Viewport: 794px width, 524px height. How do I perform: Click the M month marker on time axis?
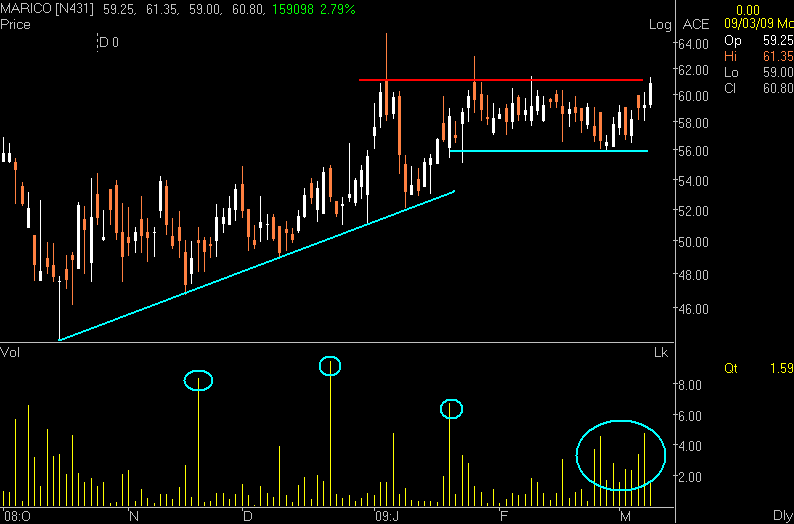pyautogui.click(x=625, y=516)
